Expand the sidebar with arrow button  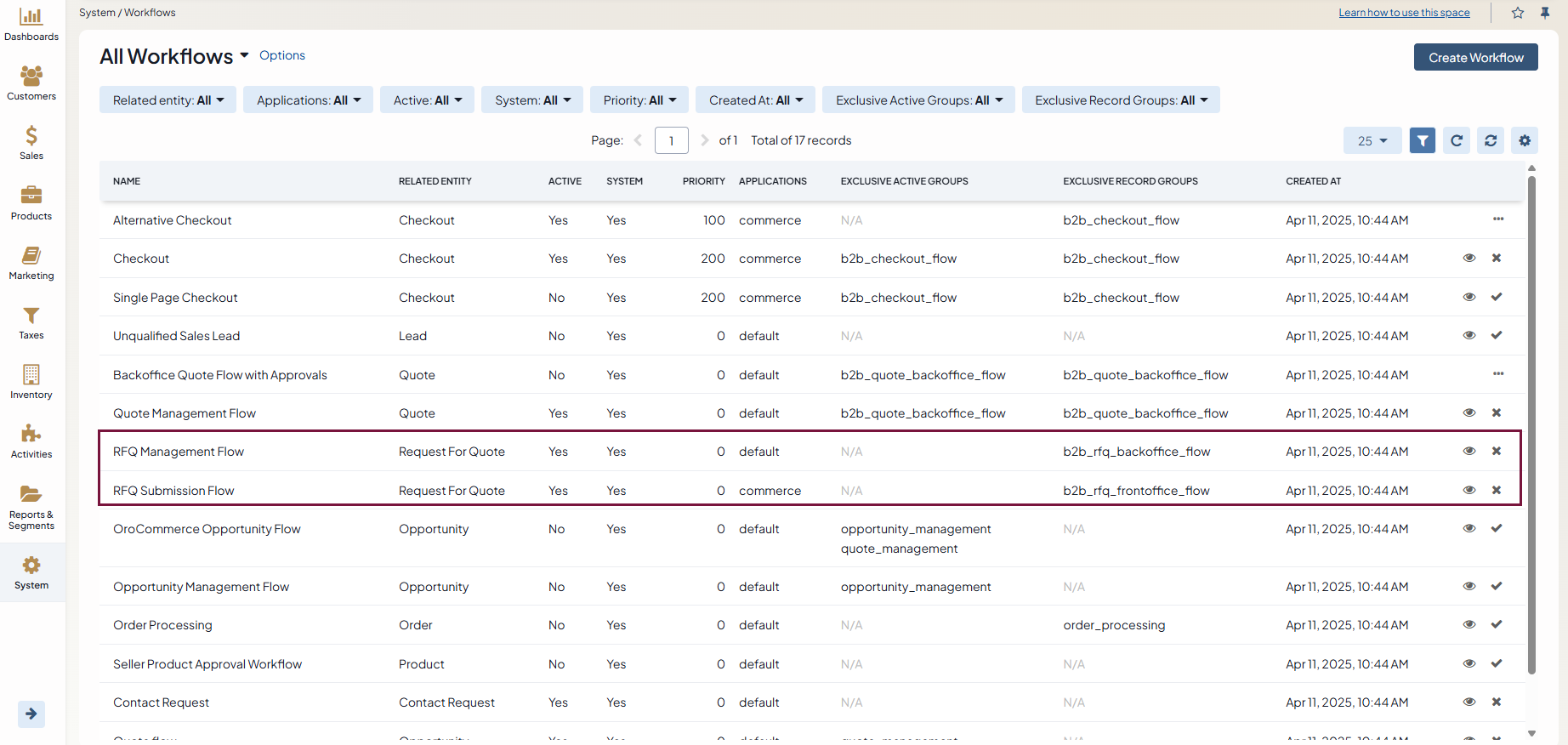[x=31, y=714]
